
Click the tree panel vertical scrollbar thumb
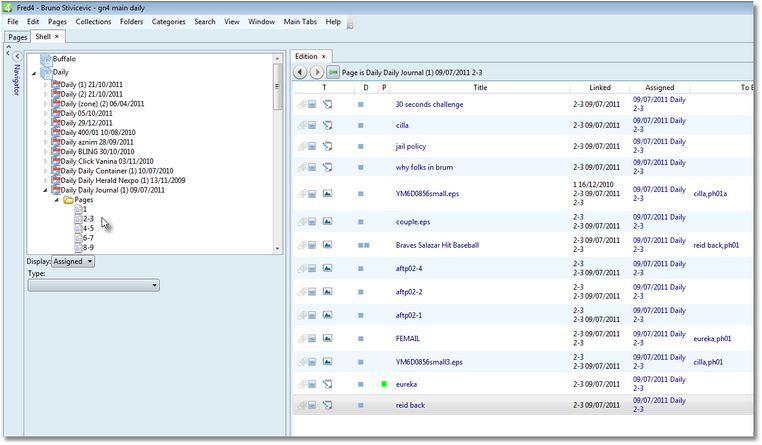point(277,86)
